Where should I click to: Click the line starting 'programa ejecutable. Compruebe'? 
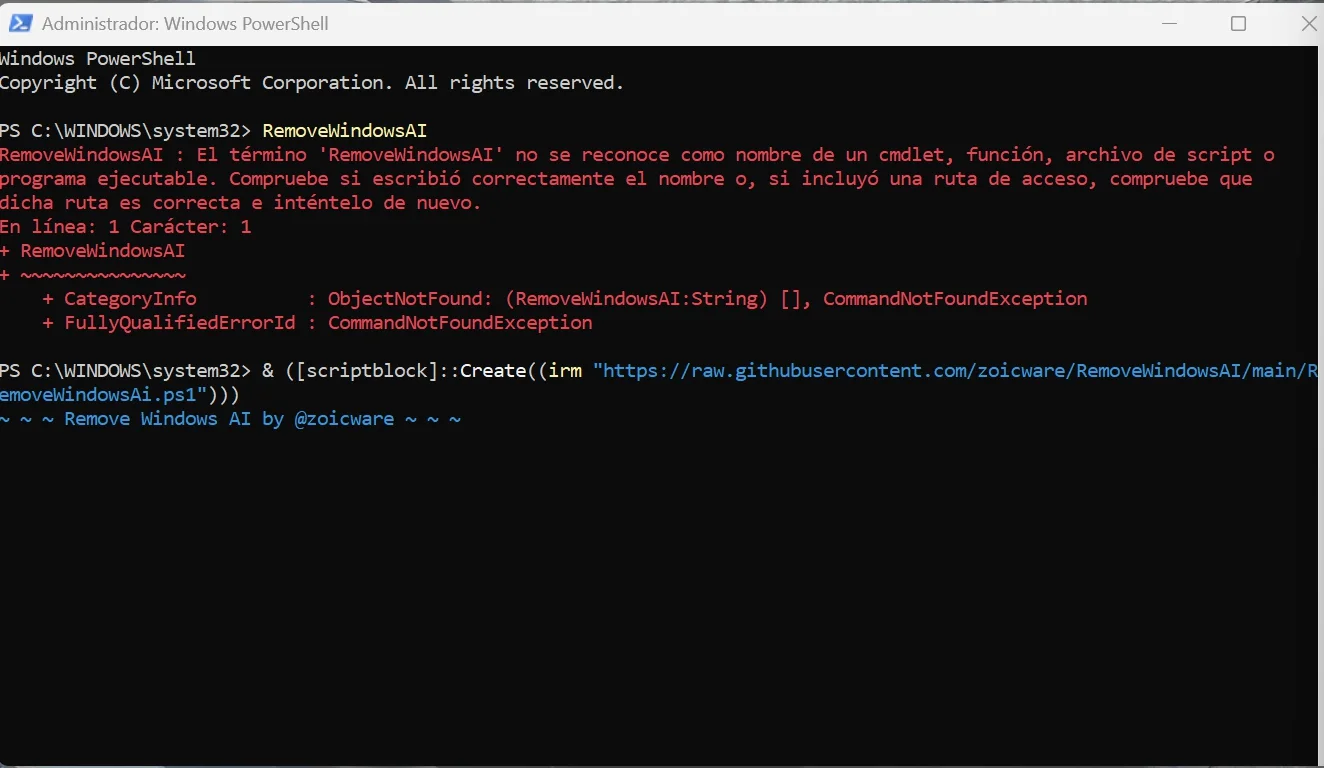(626, 179)
